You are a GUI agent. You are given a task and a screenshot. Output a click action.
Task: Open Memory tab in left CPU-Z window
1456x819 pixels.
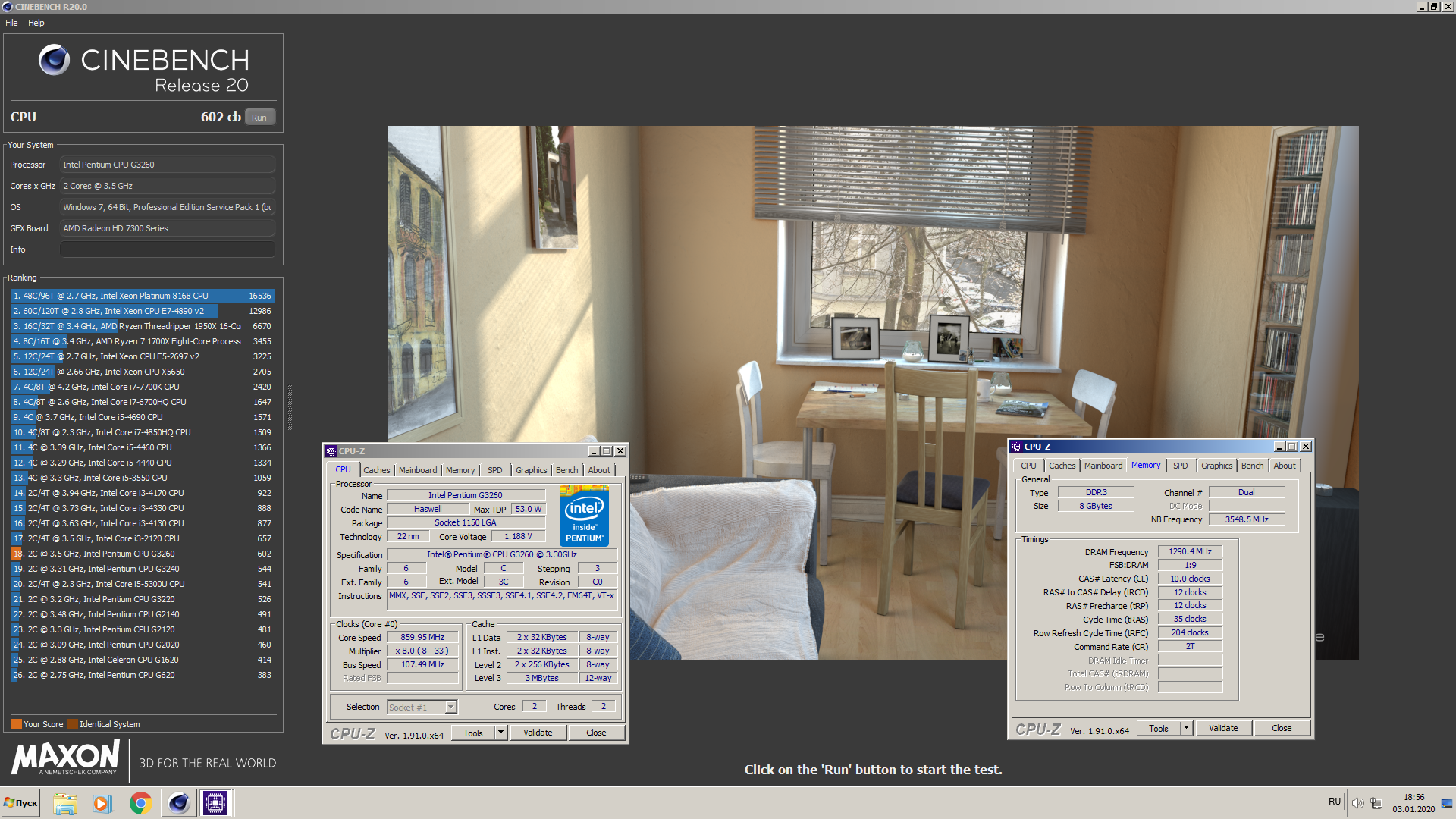click(460, 470)
